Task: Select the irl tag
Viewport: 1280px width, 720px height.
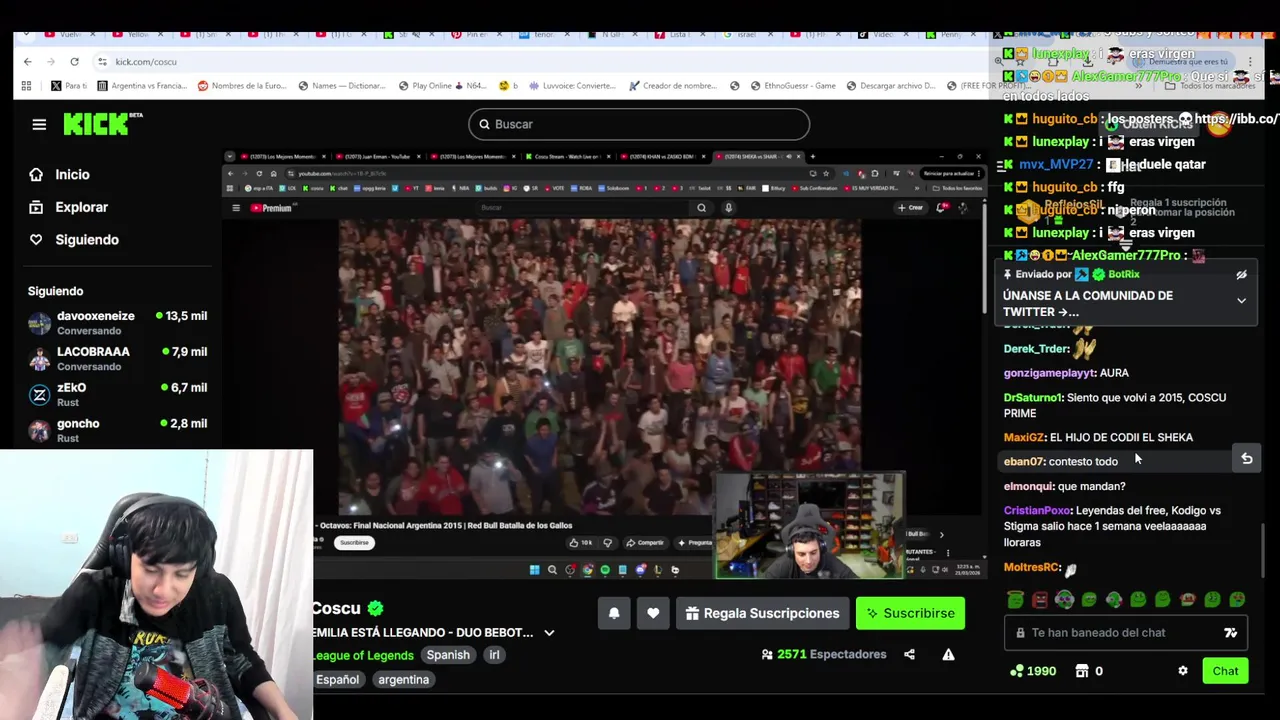Action: 494,655
